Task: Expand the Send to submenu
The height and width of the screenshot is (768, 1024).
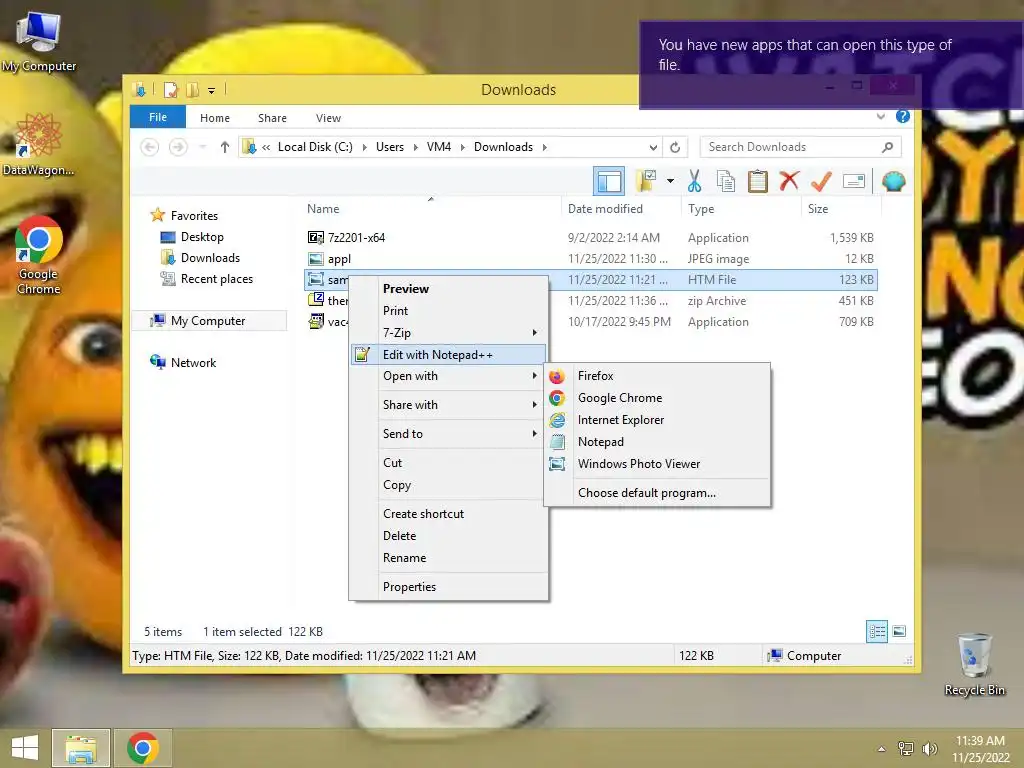Action: coord(449,434)
